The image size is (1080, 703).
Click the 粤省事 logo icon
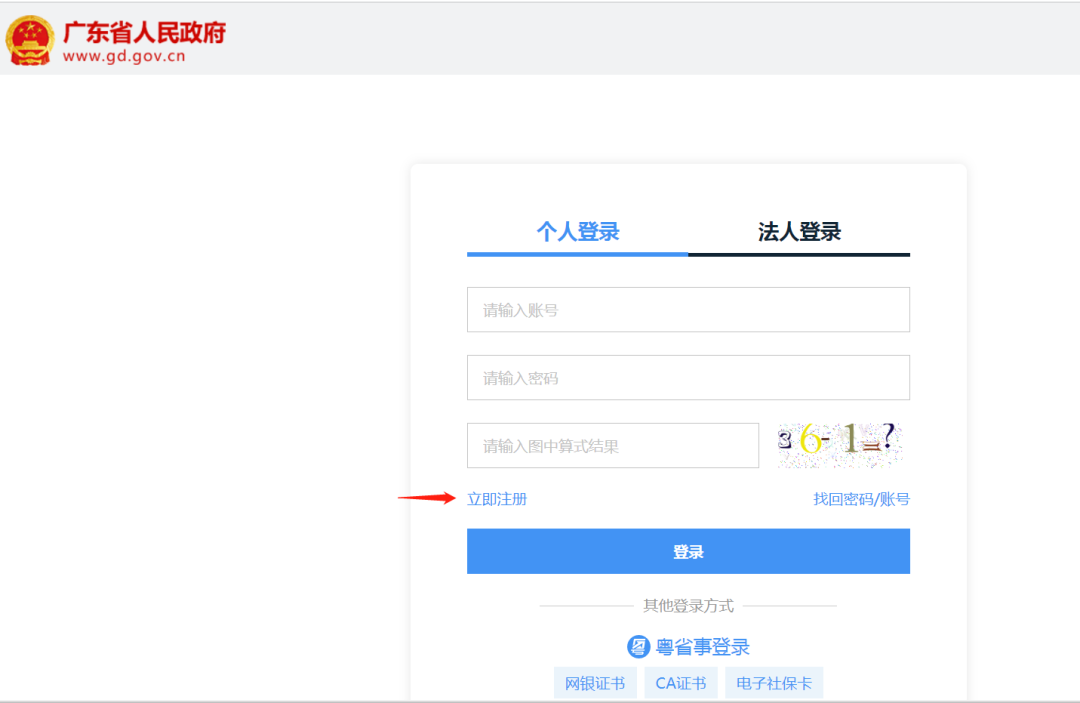click(638, 647)
